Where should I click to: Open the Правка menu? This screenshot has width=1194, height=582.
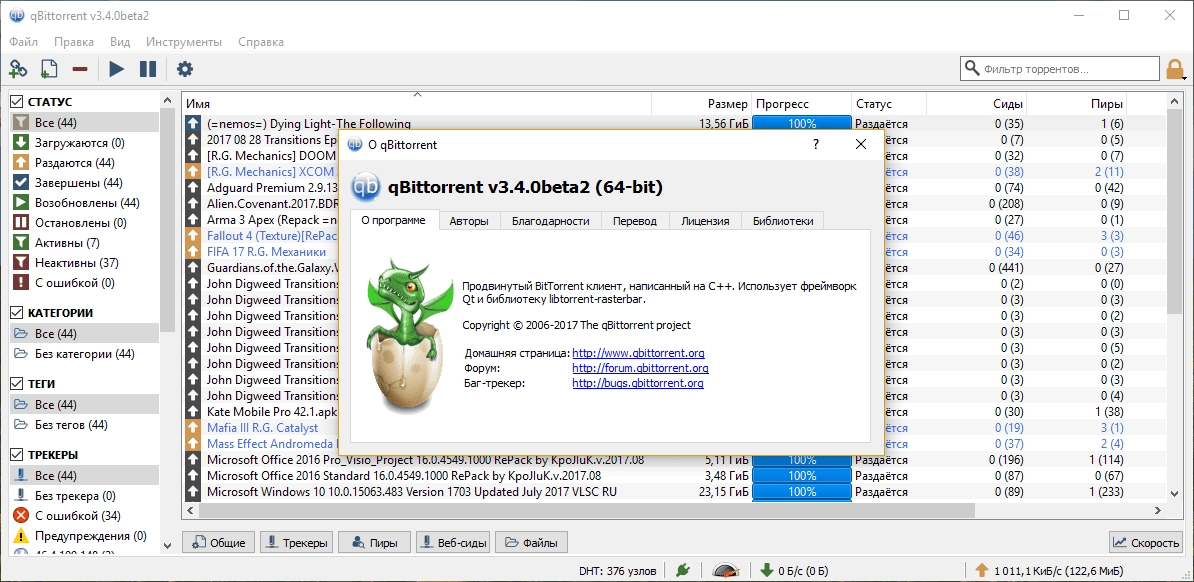pyautogui.click(x=74, y=42)
